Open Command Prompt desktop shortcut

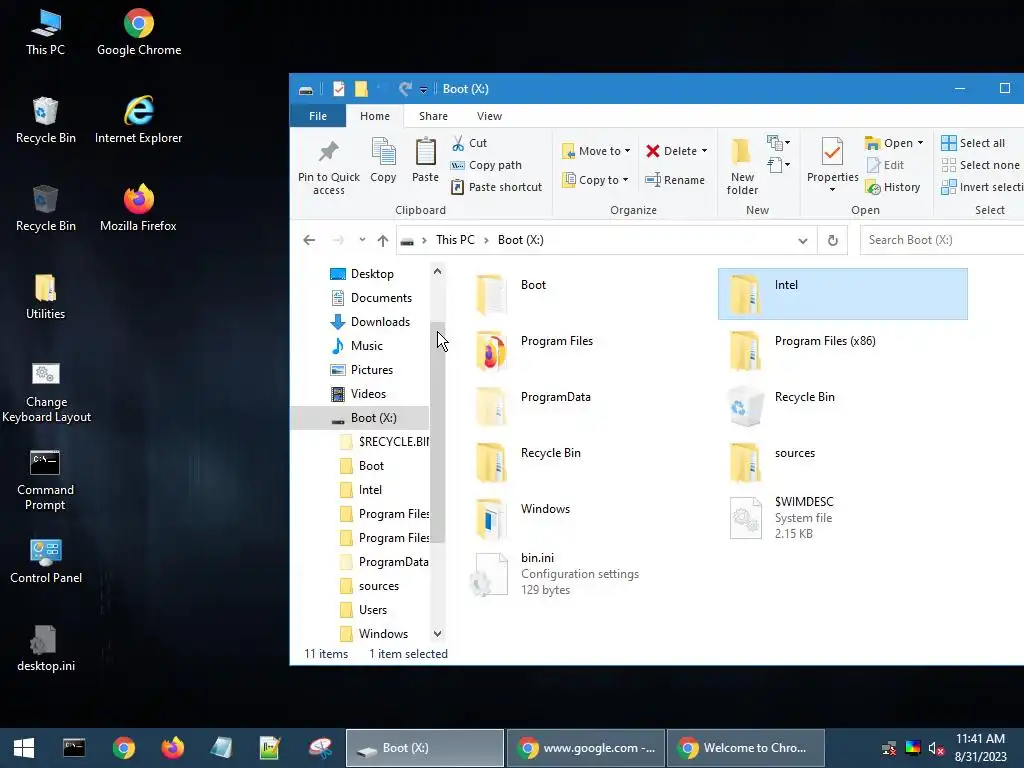45,480
